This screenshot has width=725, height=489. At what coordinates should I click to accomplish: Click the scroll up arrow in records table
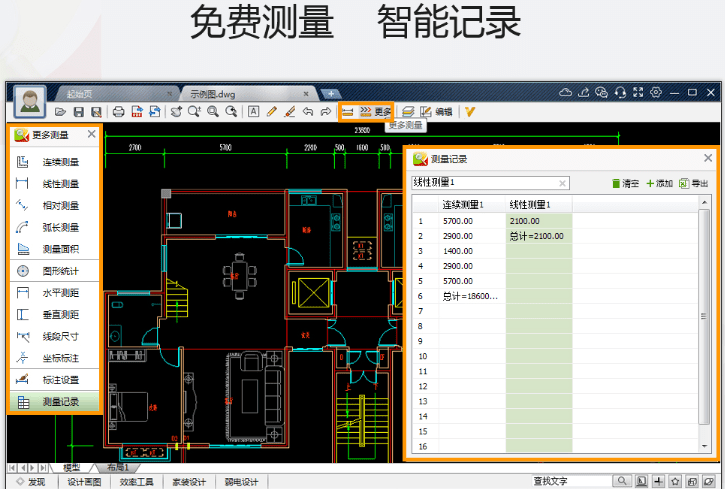point(704,202)
